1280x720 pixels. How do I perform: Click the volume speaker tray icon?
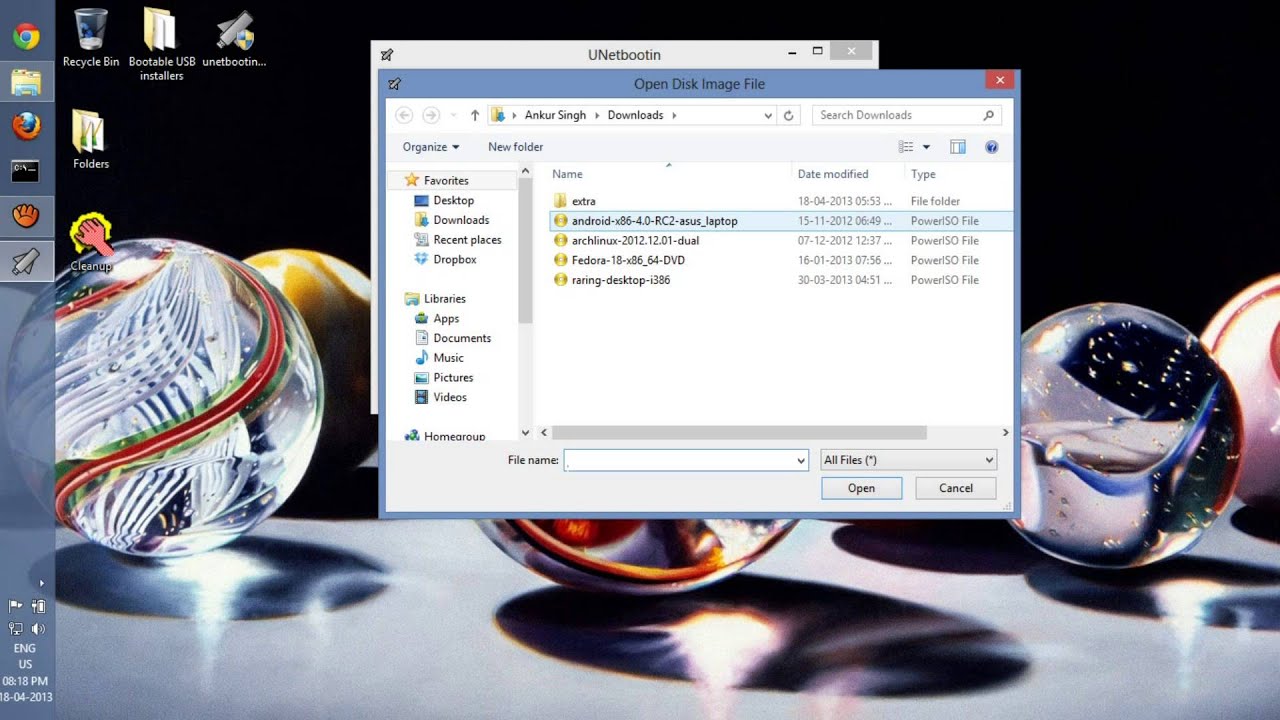39,629
